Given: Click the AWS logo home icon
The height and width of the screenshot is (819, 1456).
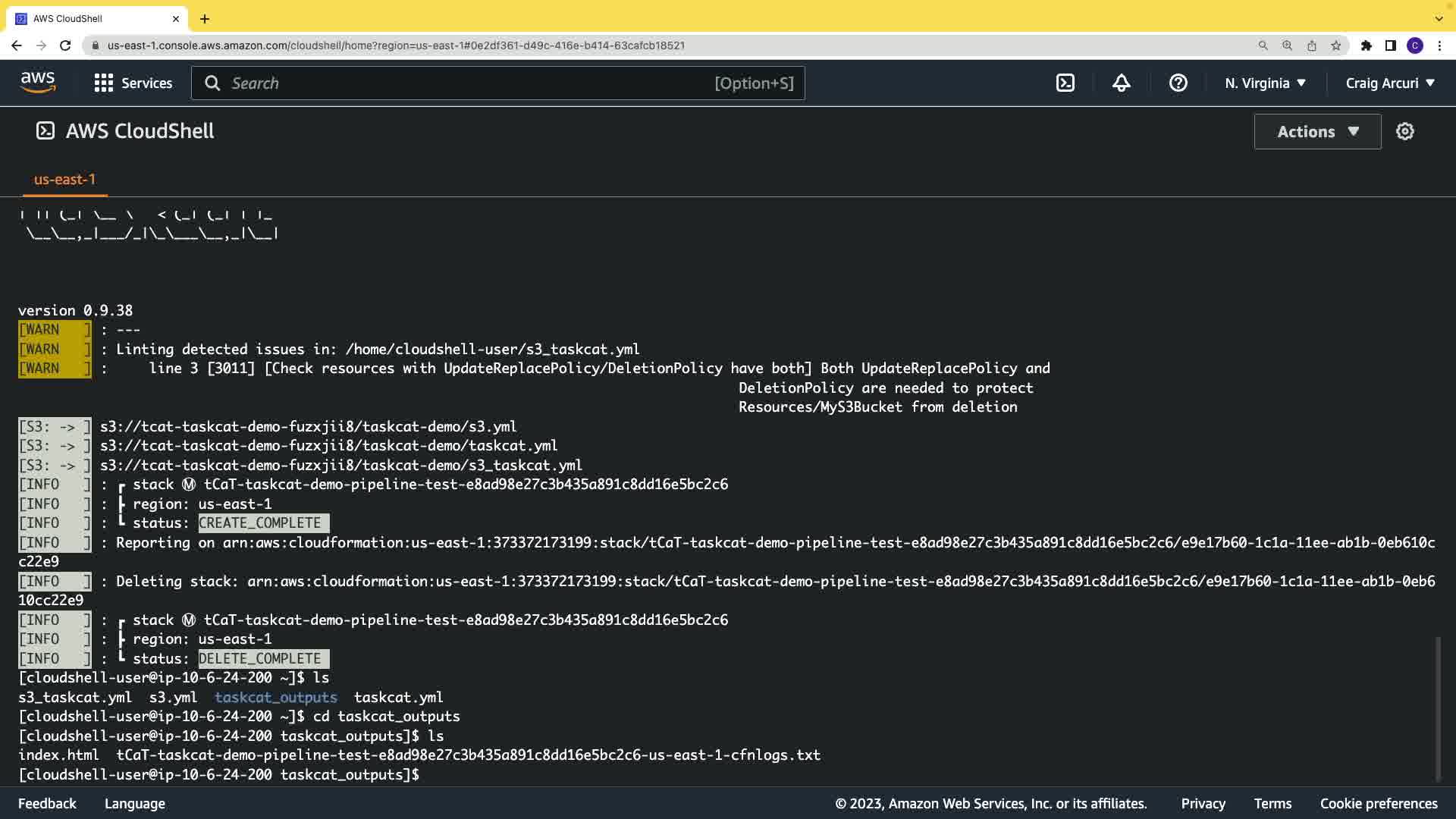Looking at the screenshot, I should click(38, 83).
